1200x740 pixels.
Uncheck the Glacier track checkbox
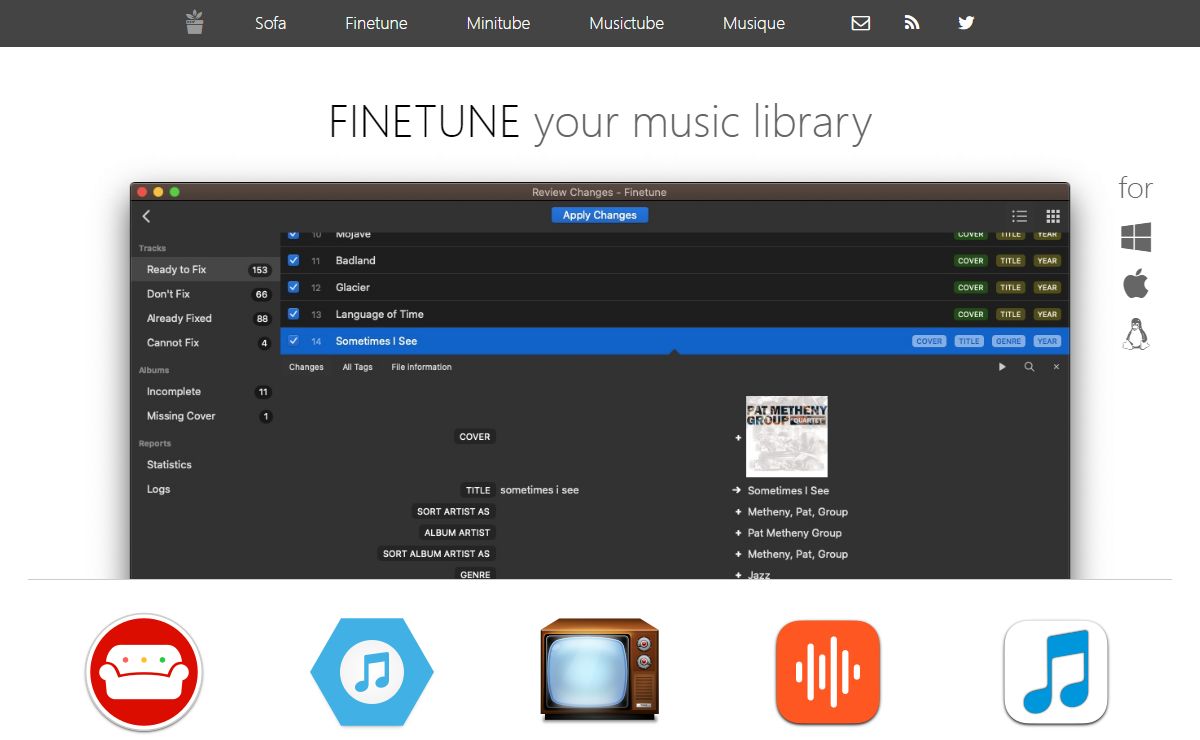click(x=293, y=287)
